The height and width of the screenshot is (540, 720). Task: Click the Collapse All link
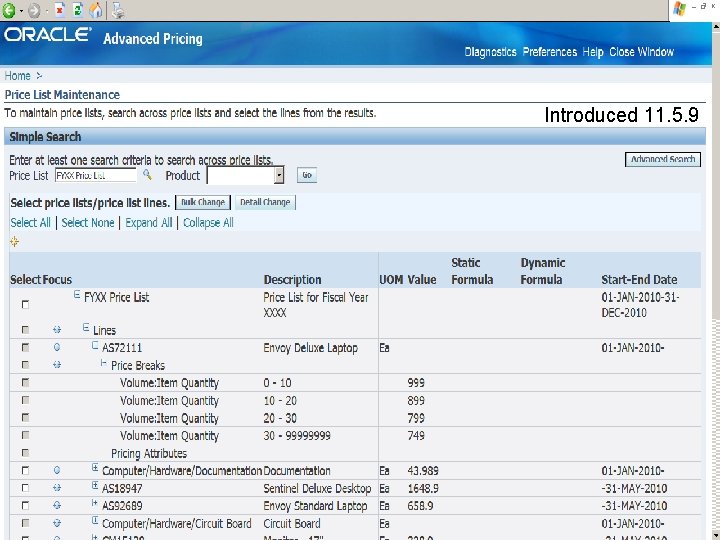208,223
